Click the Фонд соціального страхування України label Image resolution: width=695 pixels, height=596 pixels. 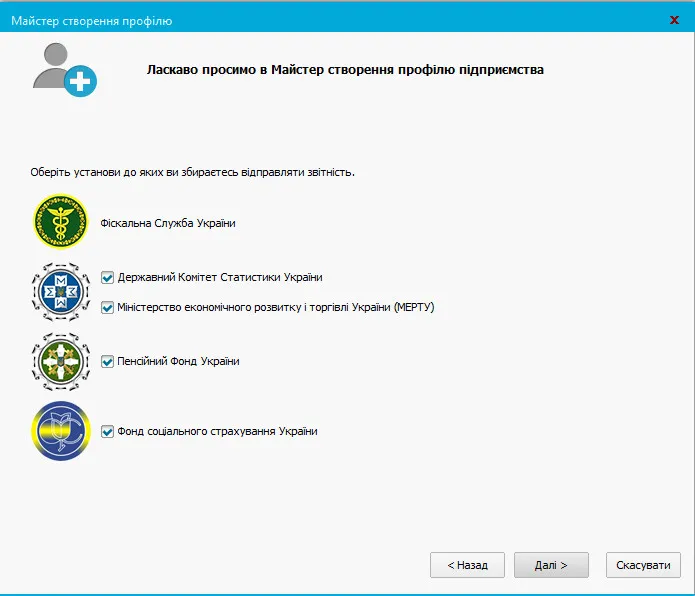tap(217, 431)
